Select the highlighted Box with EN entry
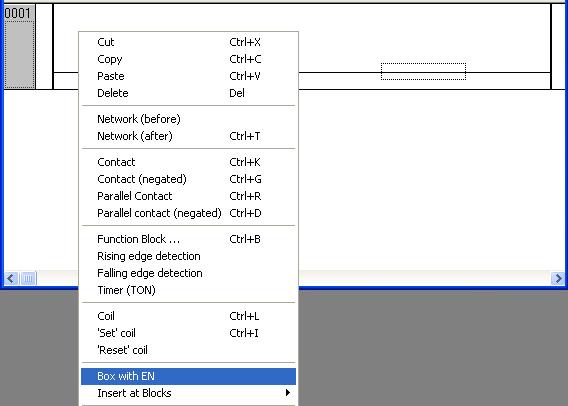The width and height of the screenshot is (568, 406). coord(188,376)
